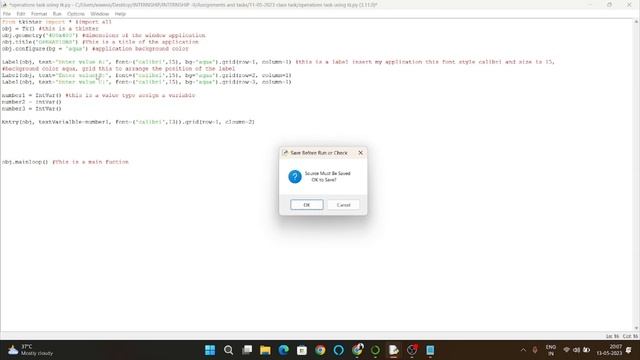This screenshot has width=640, height=360.
Task: Click the 'number3 = IntVar()' line
Action: [31, 109]
